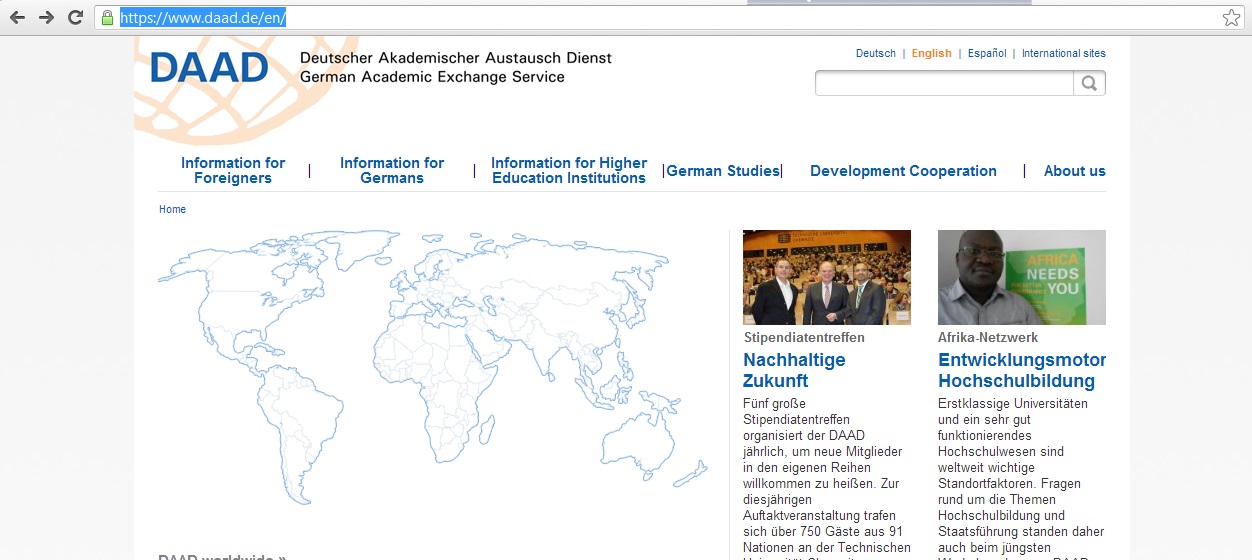Reload the page with the refresh icon

[75, 17]
